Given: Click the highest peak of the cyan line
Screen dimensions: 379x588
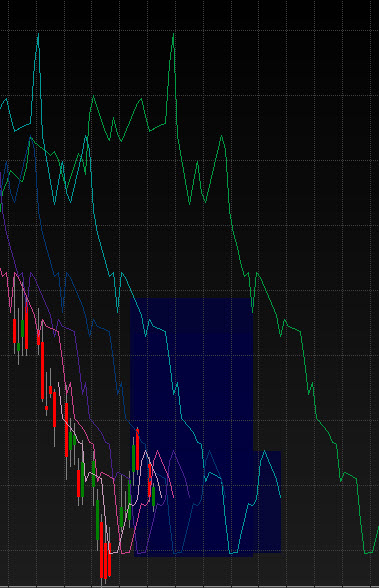Looking at the screenshot, I should pos(38,35).
